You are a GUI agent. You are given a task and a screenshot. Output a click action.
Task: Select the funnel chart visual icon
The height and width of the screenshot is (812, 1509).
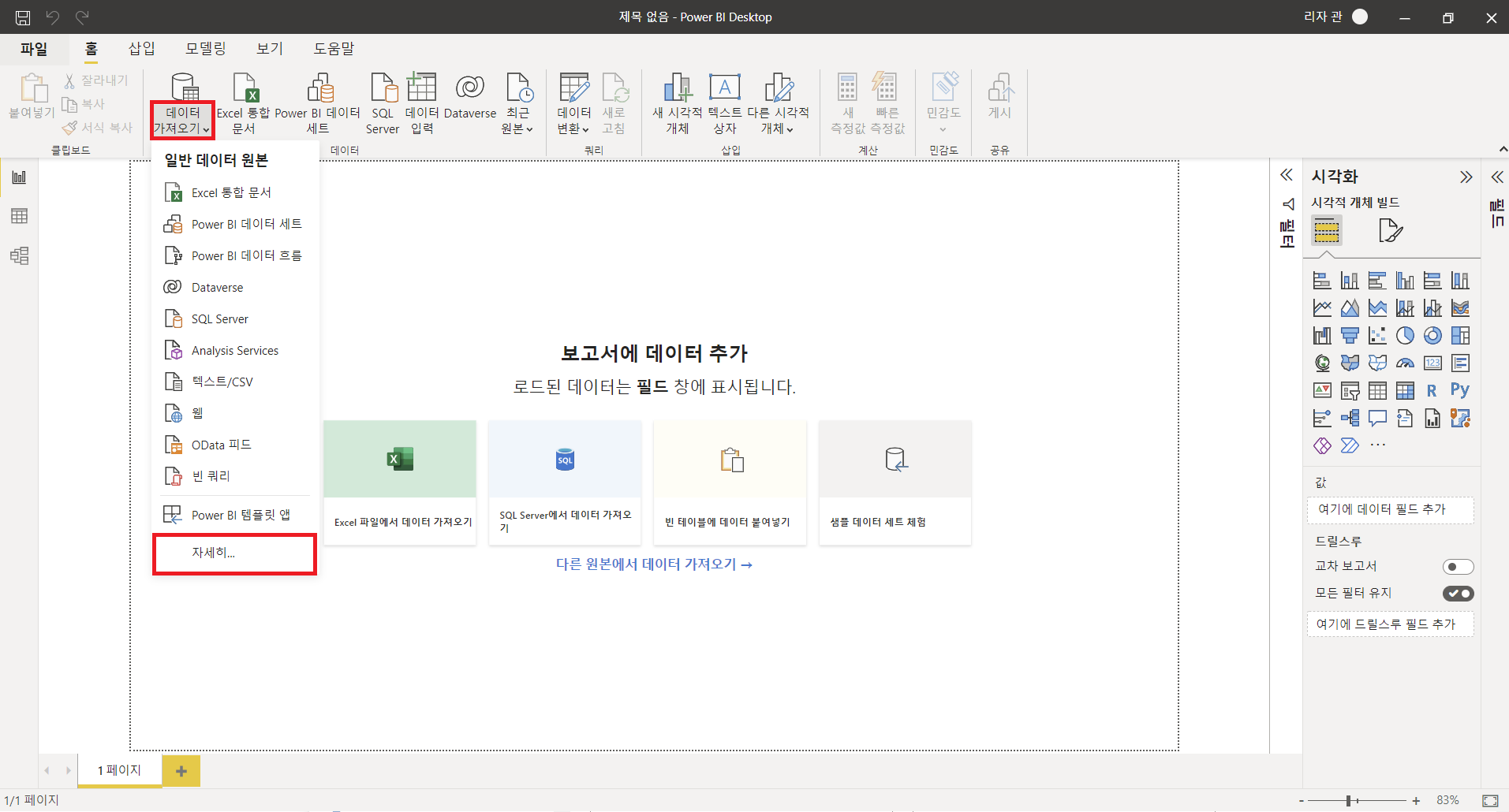[1350, 336]
